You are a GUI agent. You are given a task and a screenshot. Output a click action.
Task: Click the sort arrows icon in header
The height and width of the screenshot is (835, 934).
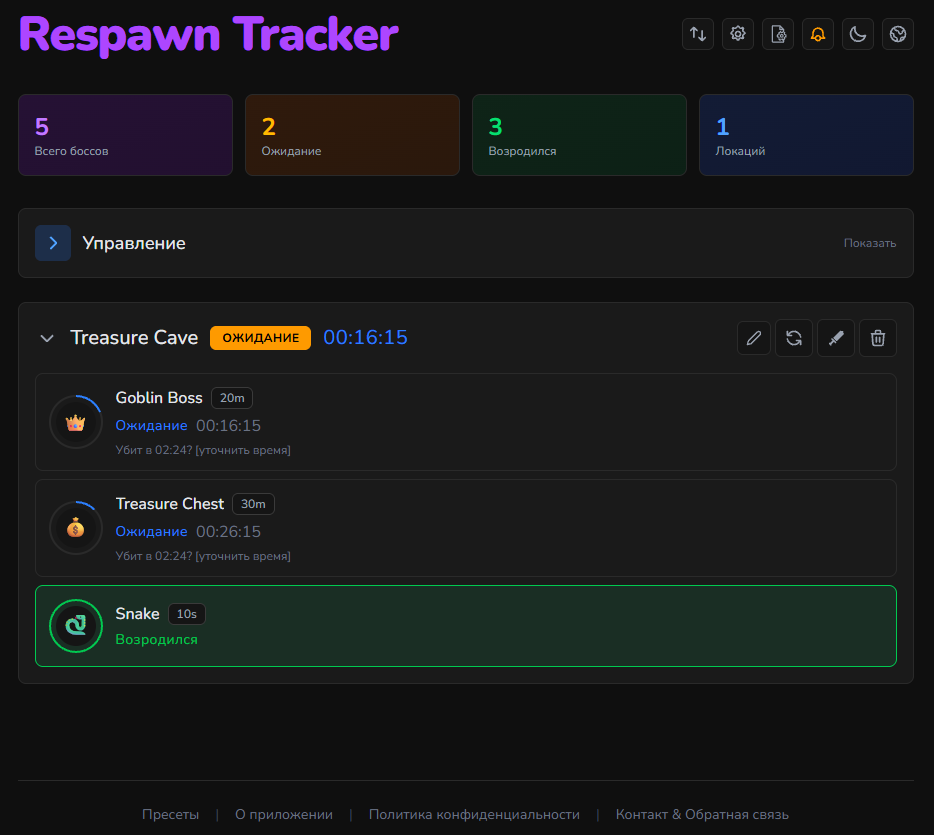coord(698,34)
